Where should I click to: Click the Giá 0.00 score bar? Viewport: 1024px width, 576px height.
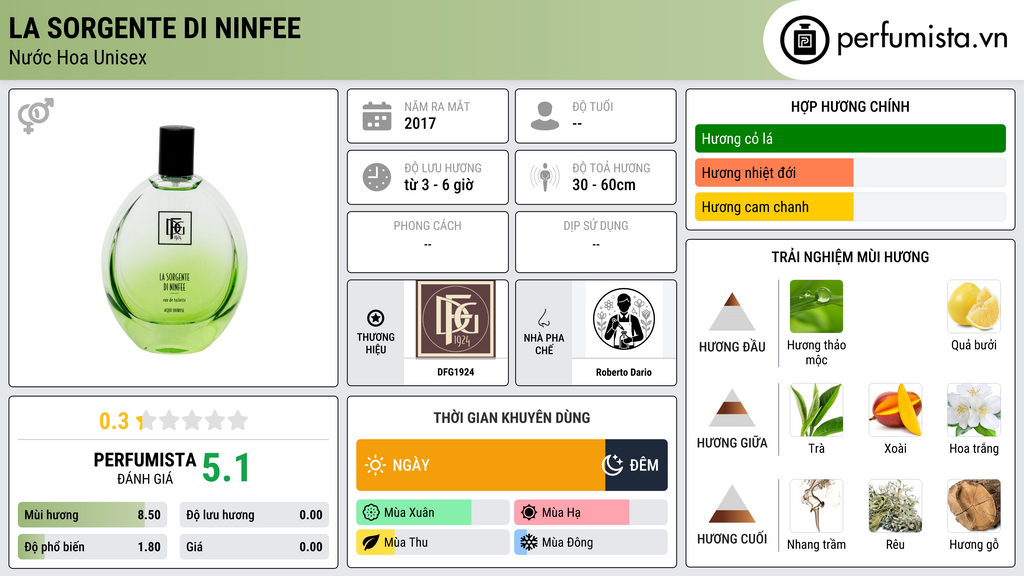tap(254, 547)
